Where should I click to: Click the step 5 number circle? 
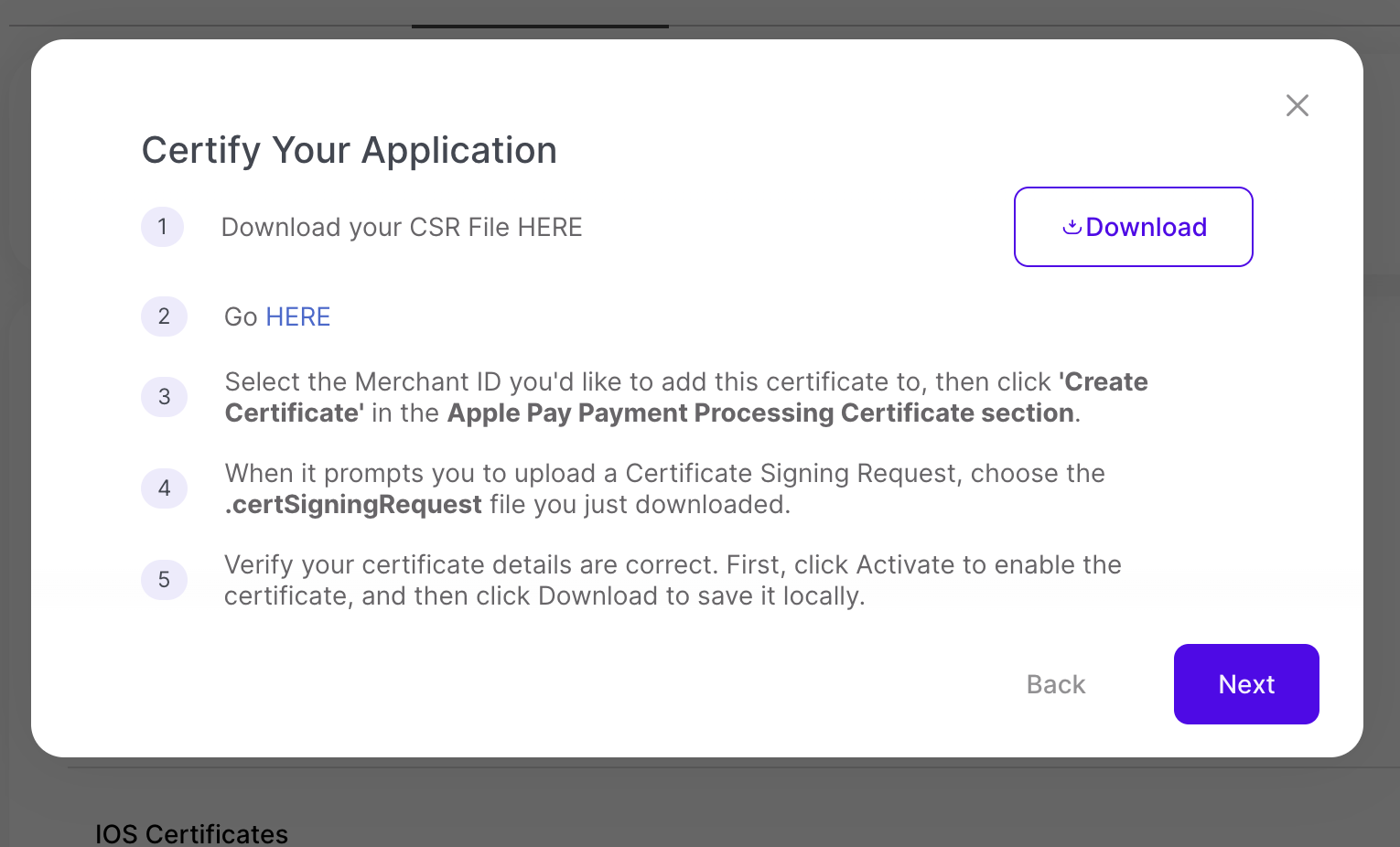[164, 580]
